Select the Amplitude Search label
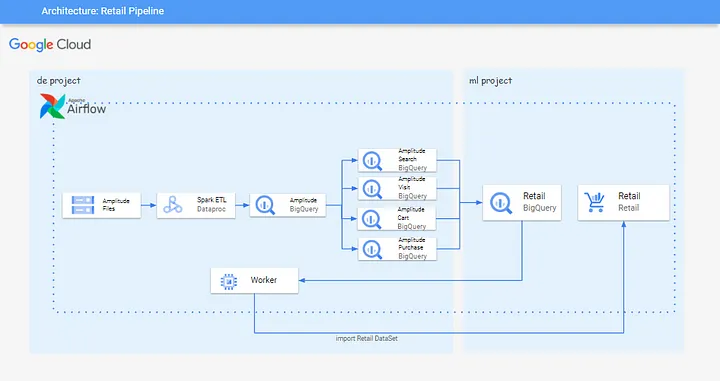 click(411, 155)
